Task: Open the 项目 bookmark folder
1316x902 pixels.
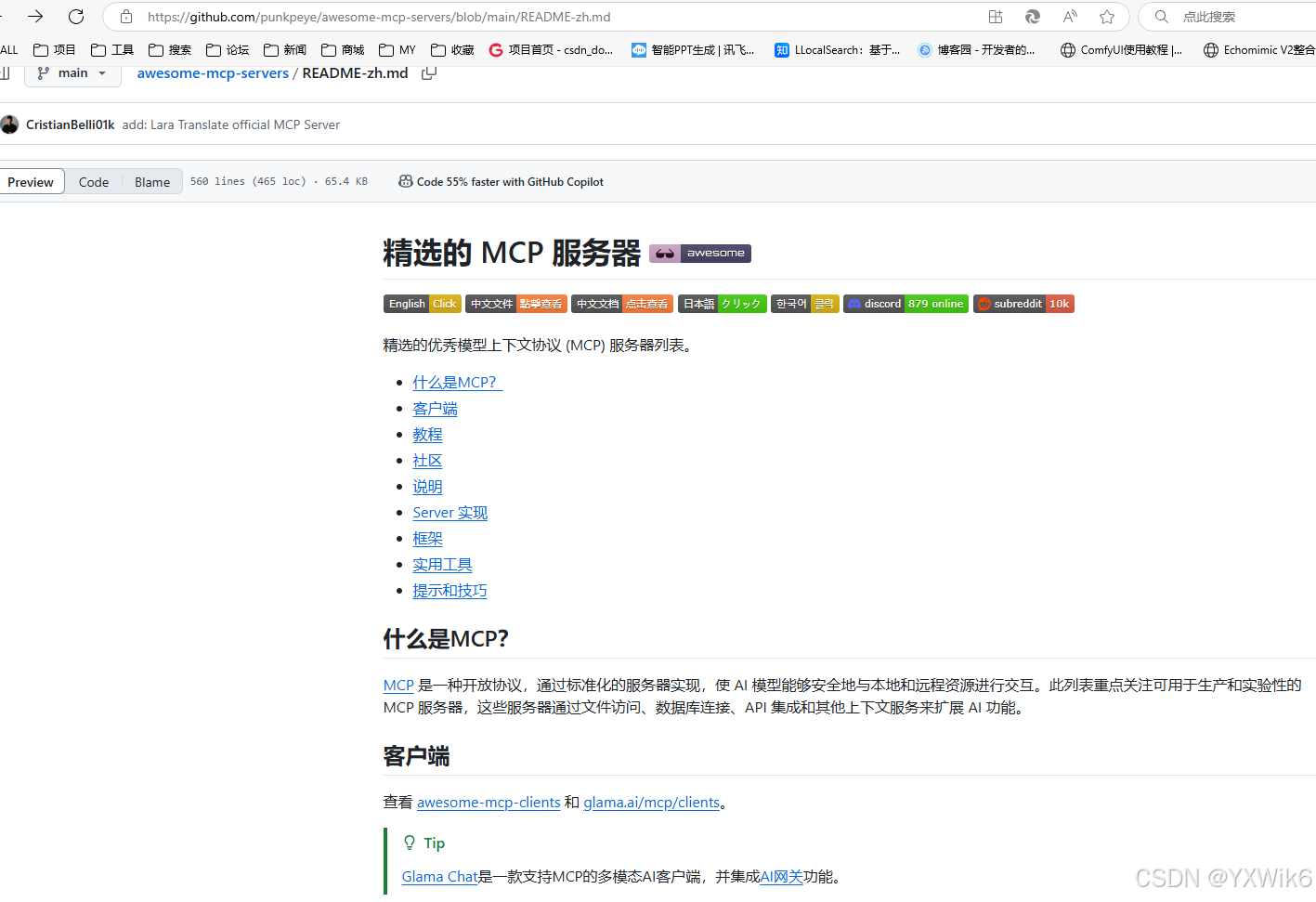Action: [54, 50]
